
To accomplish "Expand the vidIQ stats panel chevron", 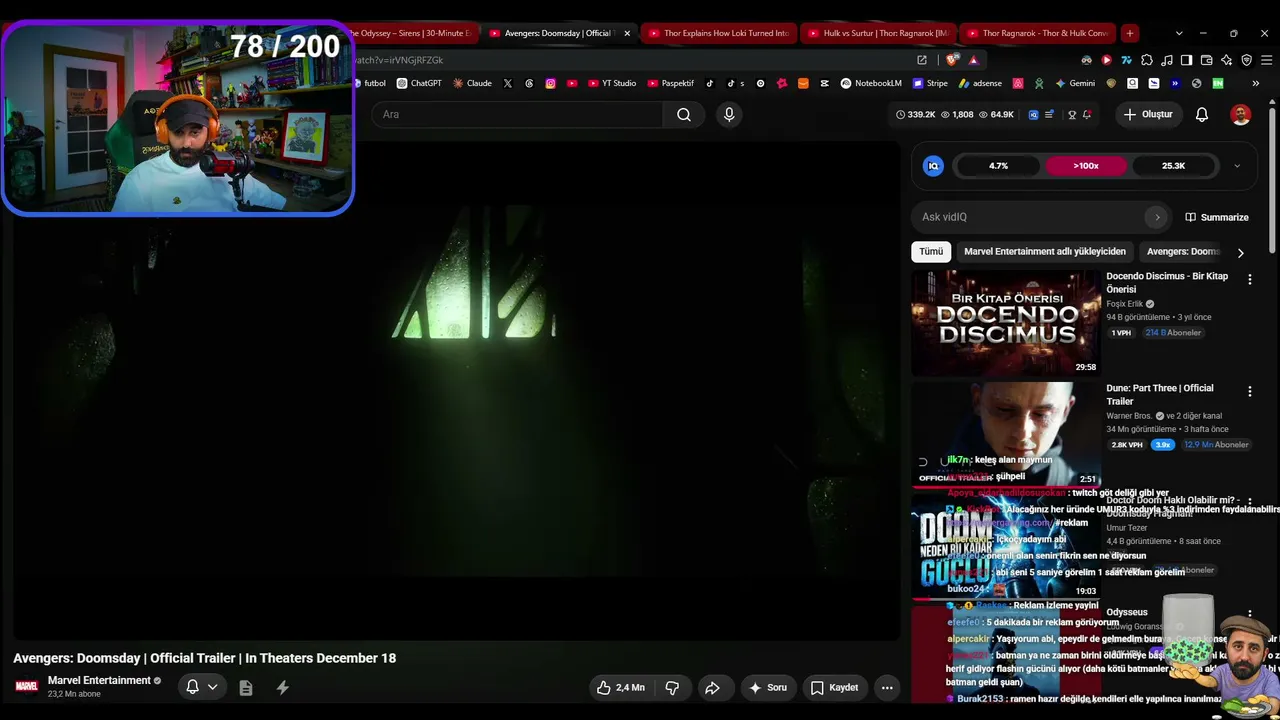I will tap(1237, 166).
